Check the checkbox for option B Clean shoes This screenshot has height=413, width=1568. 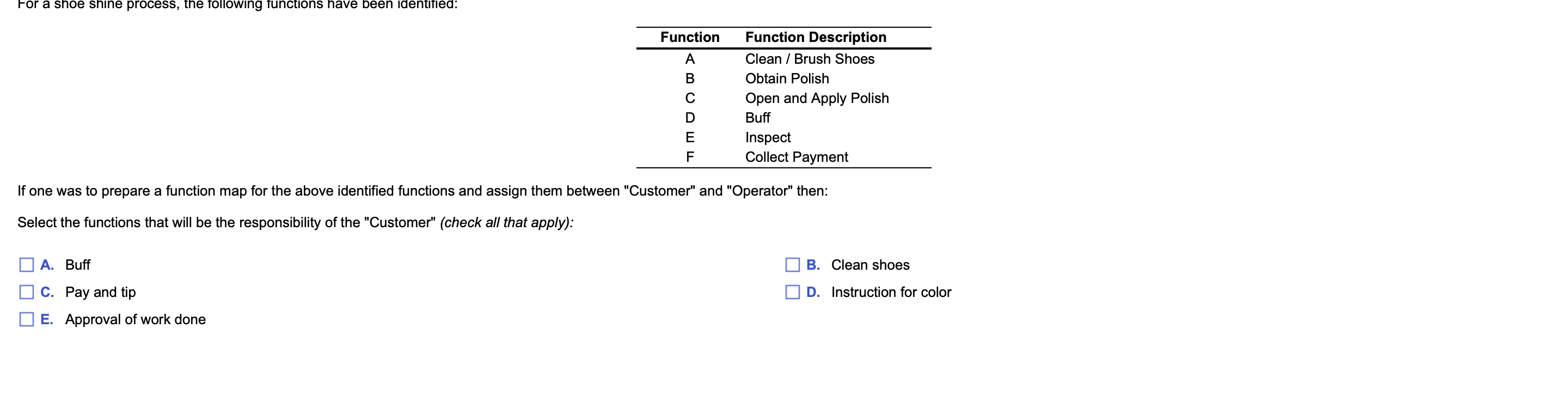pos(792,265)
